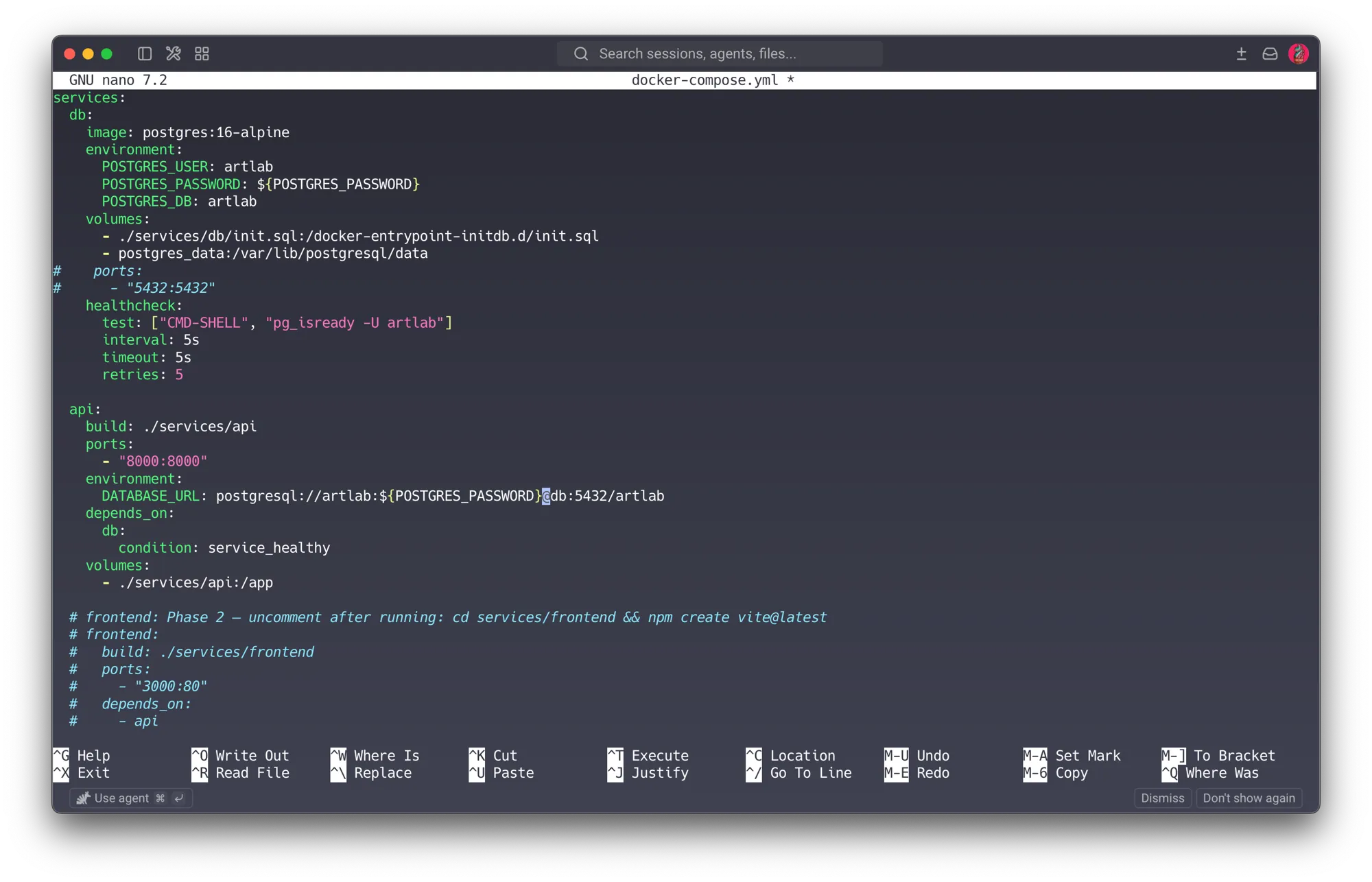
Task: Open the grid layout icon
Action: point(202,53)
